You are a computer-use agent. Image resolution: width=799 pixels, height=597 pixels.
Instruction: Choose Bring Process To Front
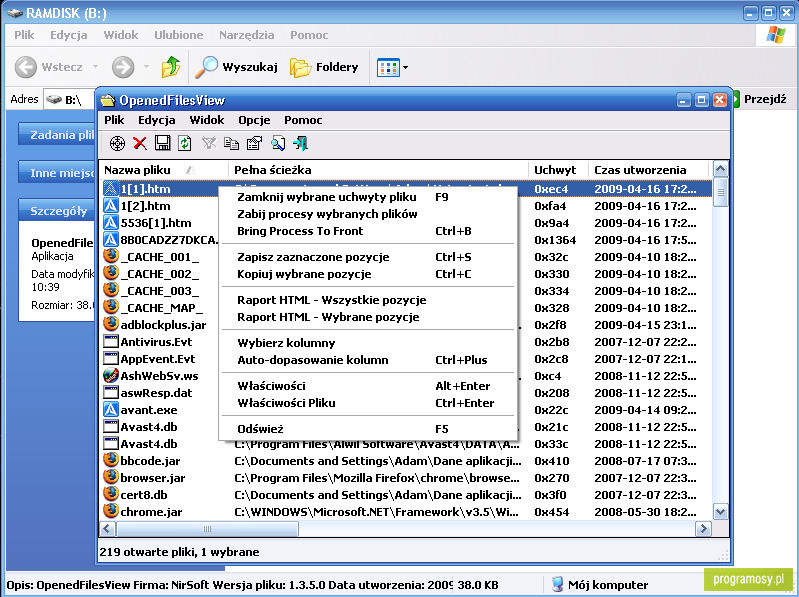tap(368, 231)
